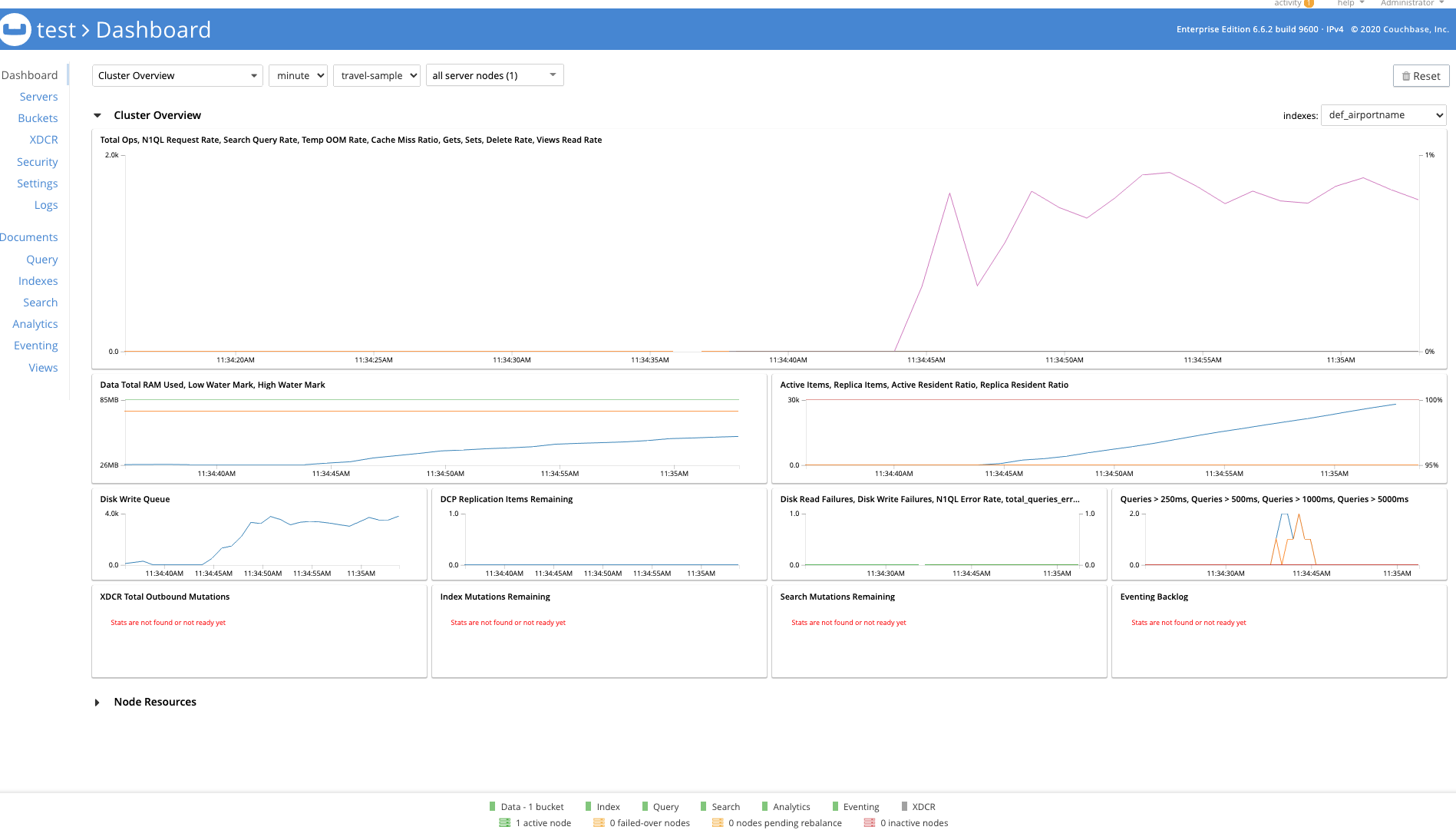Open the minute interval dropdown
Image resolution: width=1456 pixels, height=830 pixels.
[298, 75]
